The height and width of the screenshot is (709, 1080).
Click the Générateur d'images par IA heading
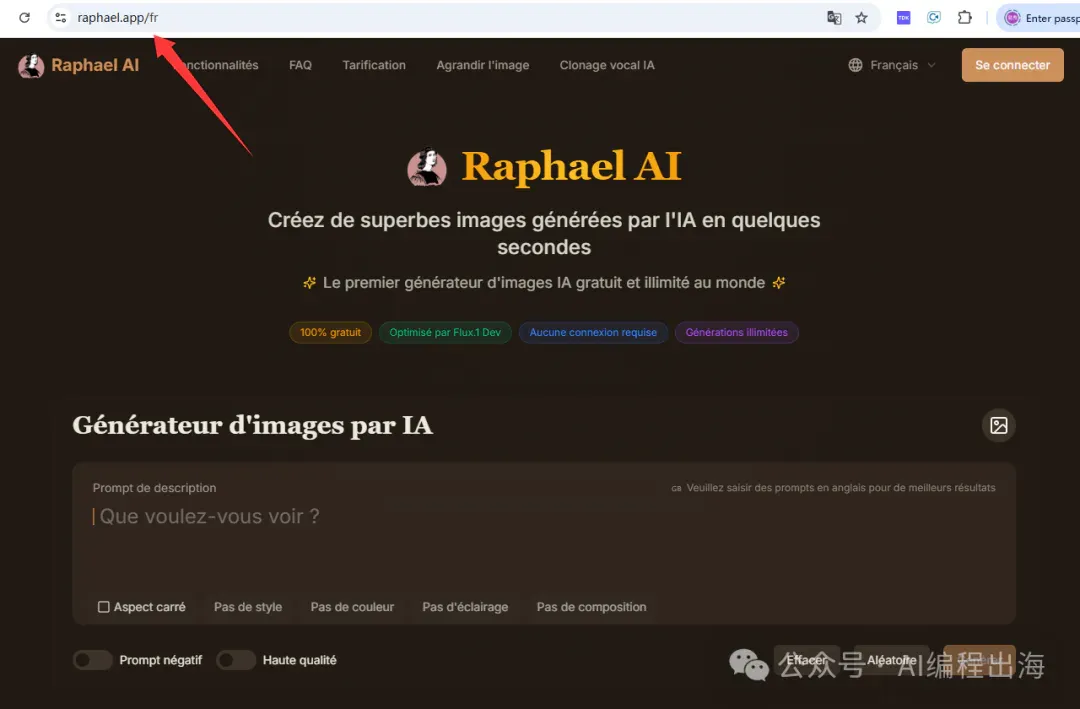[x=253, y=425]
